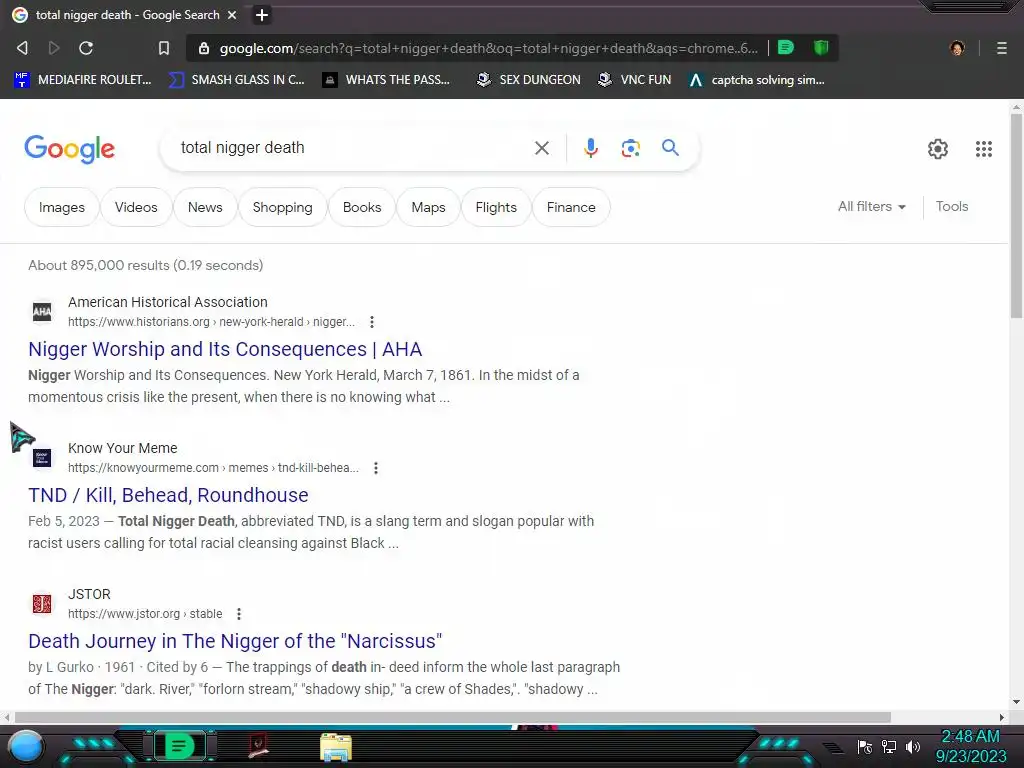Click the browser address bar URL

tap(488, 48)
